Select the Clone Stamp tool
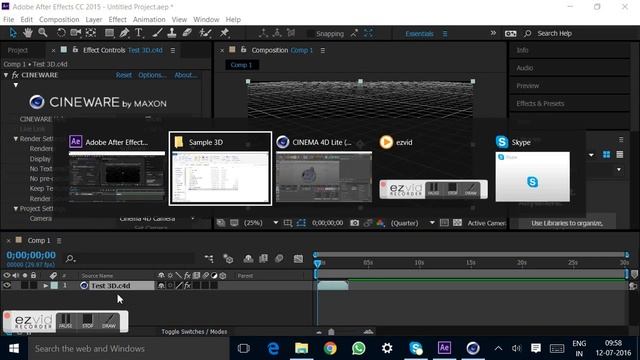Image resolution: width=640 pixels, height=360 pixels. tap(172, 33)
